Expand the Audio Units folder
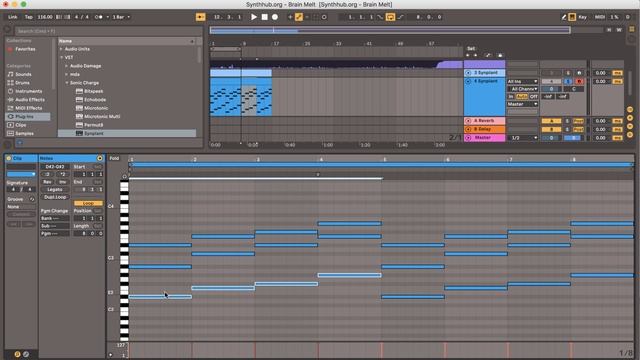This screenshot has height=360, width=640. coord(62,49)
